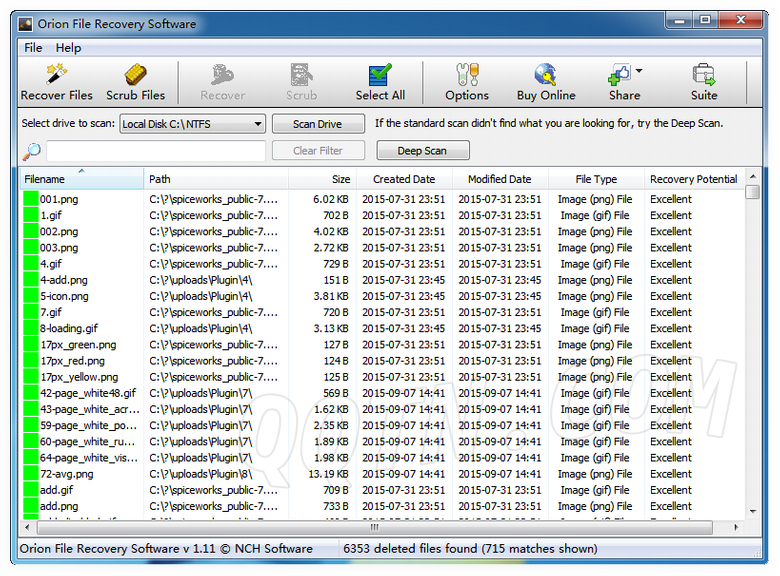The width and height of the screenshot is (780, 576).
Task: Click the magnifying glass search icon
Action: [32, 151]
